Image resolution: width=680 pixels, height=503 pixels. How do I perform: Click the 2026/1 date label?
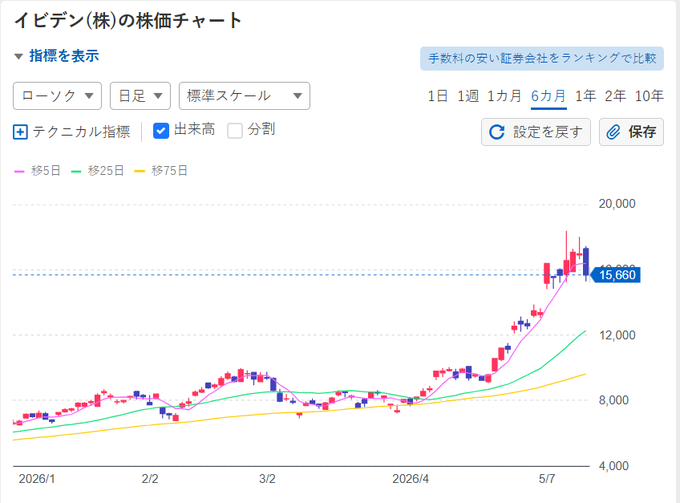(37, 479)
